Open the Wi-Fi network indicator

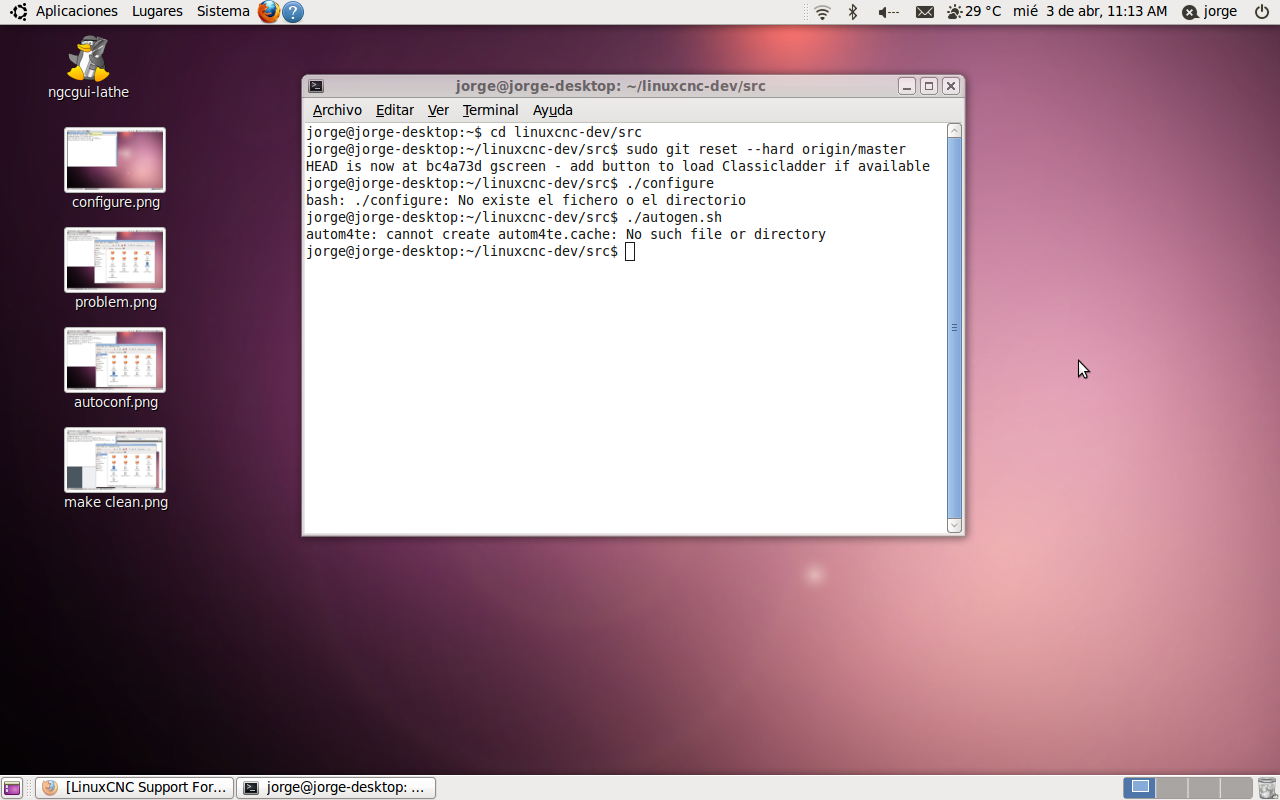click(x=822, y=12)
